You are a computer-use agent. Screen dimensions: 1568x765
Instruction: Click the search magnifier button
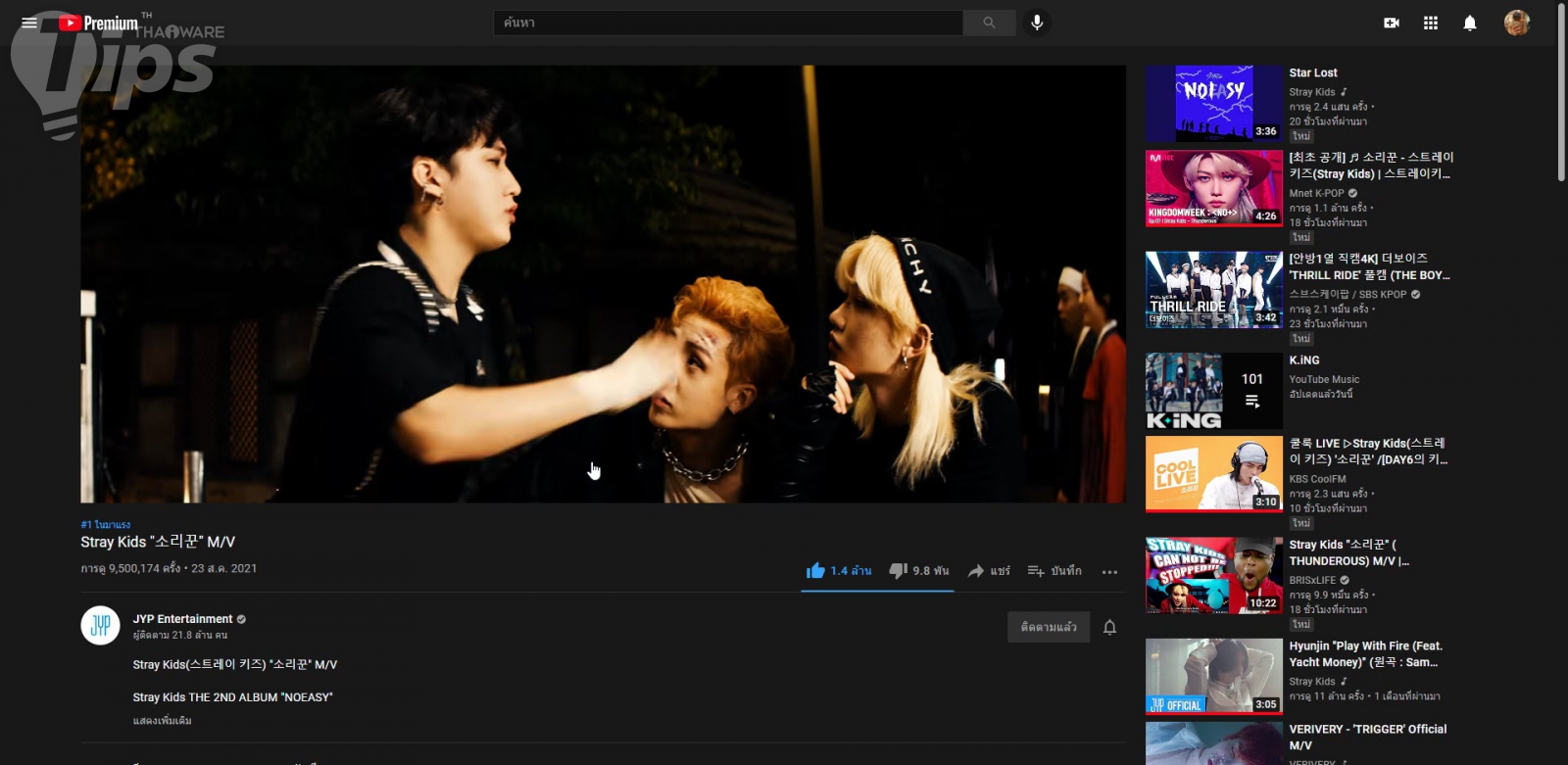tap(989, 23)
